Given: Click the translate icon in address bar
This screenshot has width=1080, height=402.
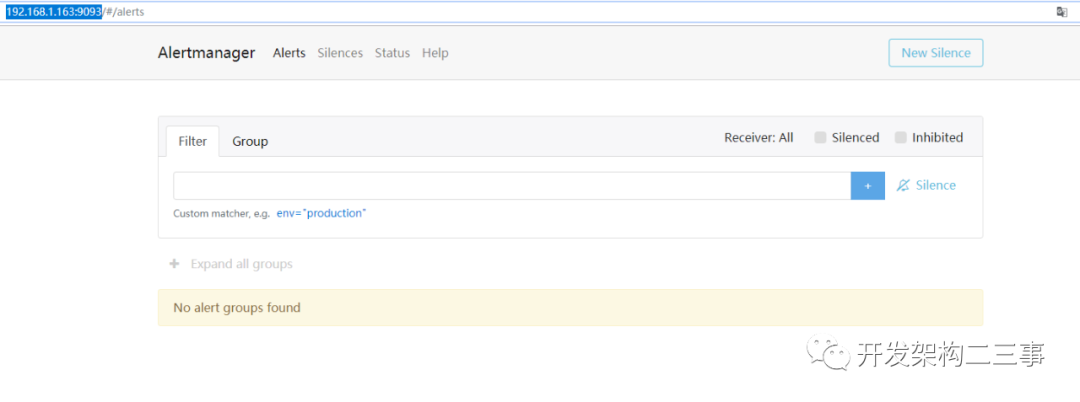Looking at the screenshot, I should click(1062, 11).
